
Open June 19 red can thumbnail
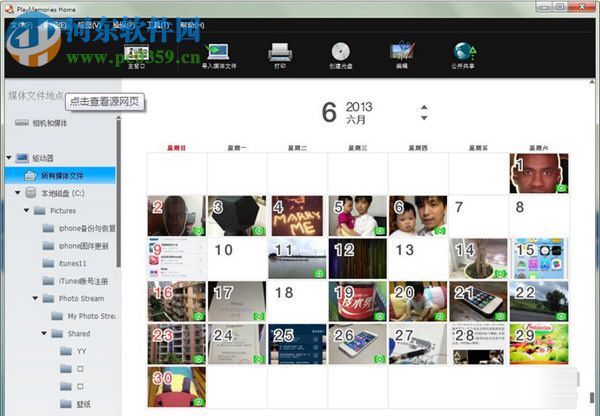click(x=357, y=301)
